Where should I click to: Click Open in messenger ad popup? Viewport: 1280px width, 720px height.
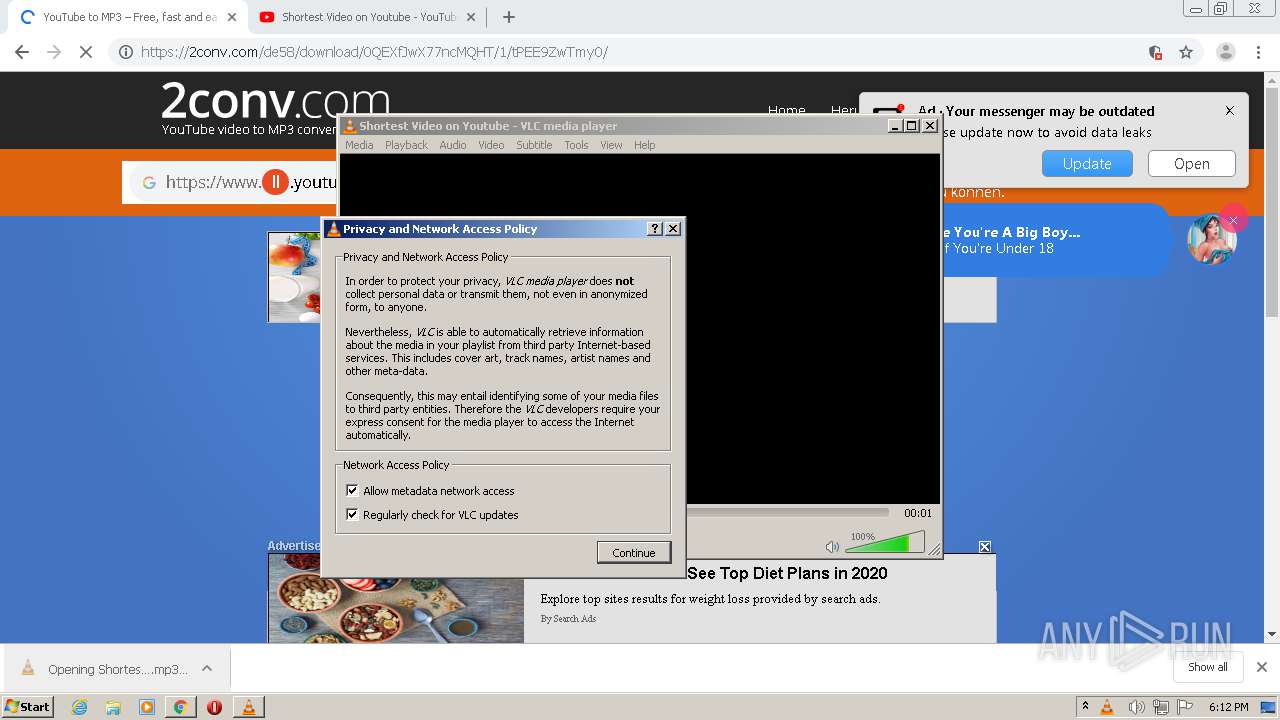(x=1191, y=164)
